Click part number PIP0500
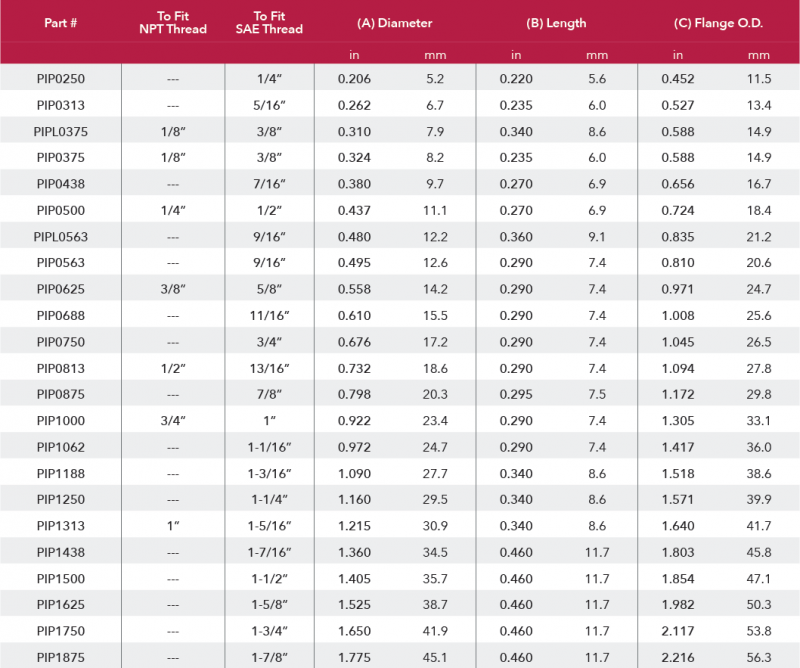 pos(60,210)
